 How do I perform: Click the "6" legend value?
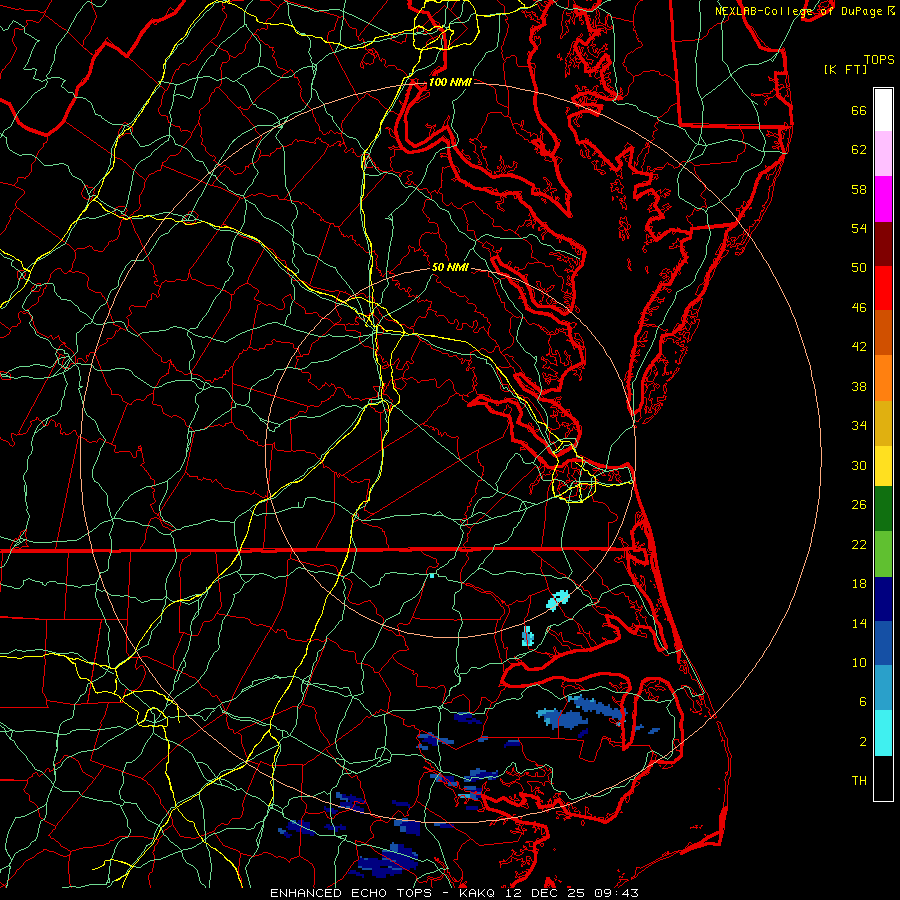863,701
